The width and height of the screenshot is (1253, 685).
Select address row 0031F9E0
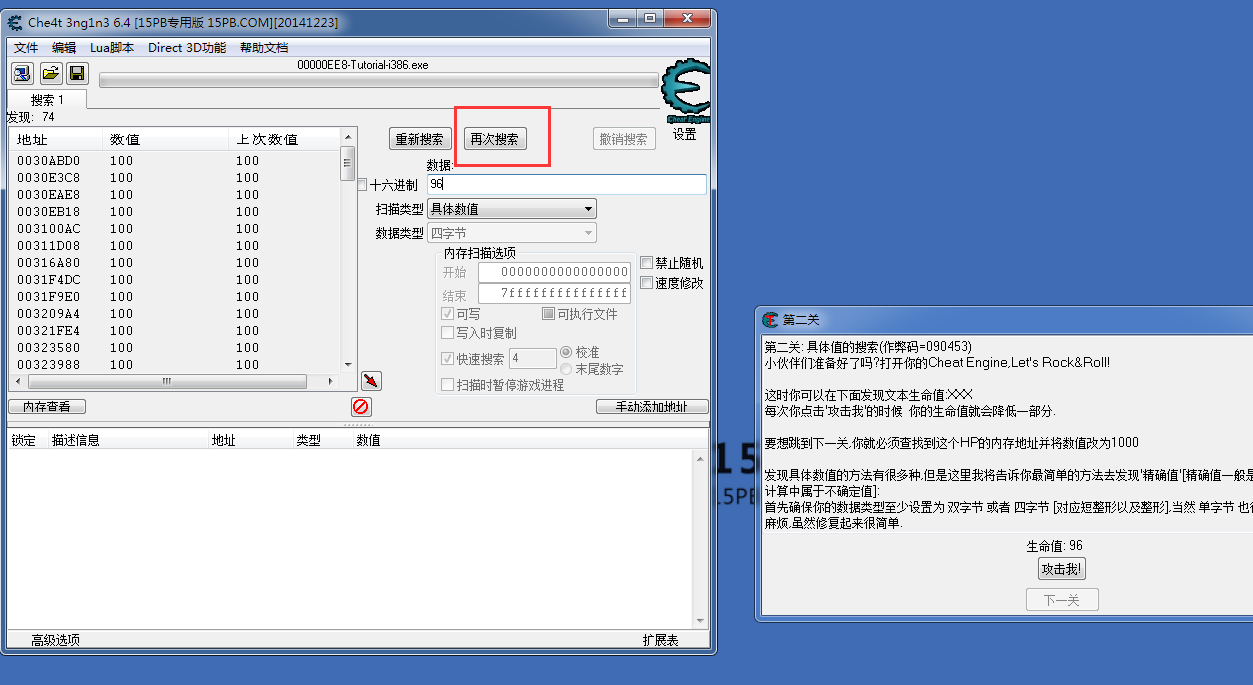[x=175, y=297]
